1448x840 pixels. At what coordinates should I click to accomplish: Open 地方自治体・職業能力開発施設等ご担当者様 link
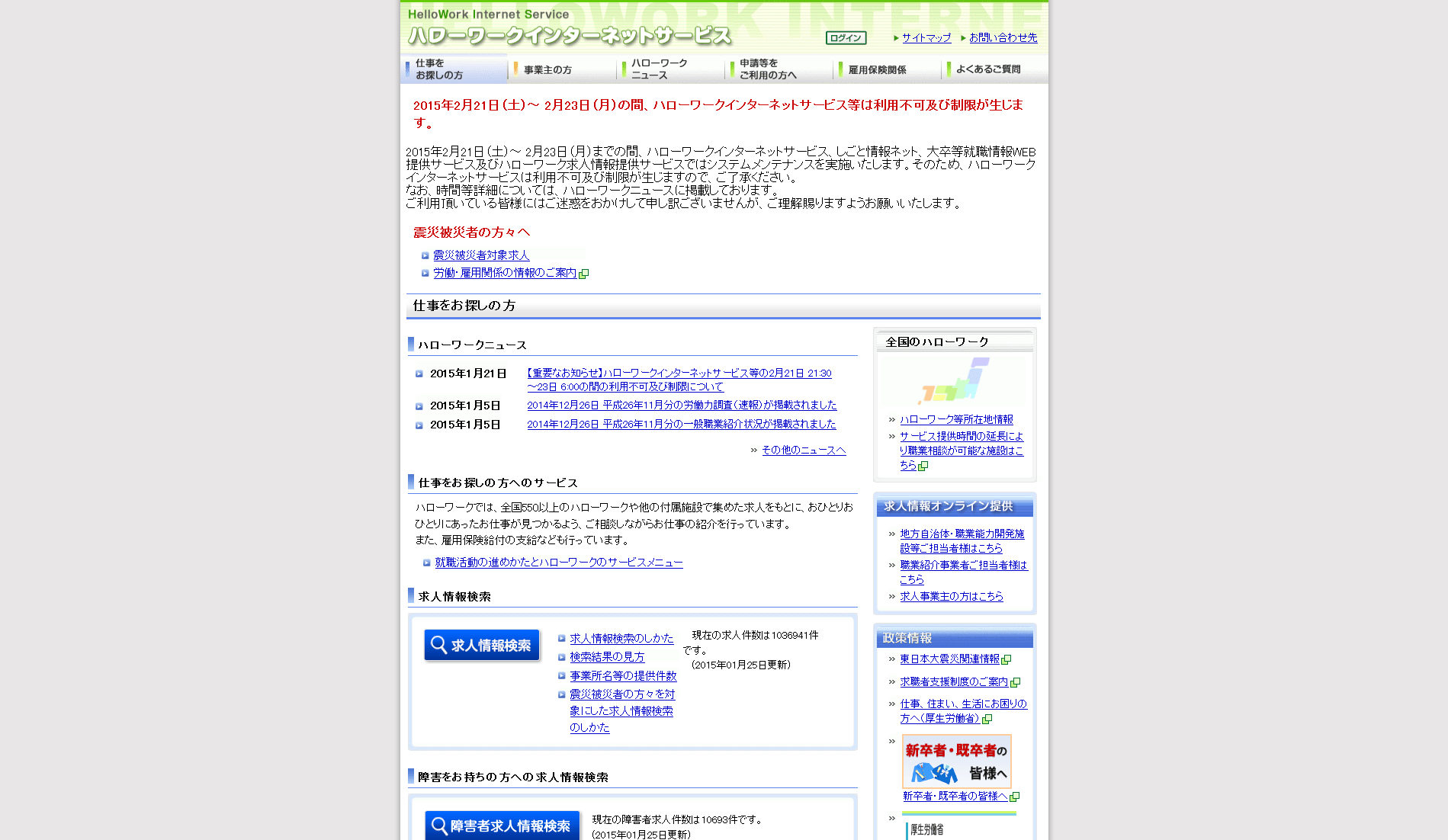click(962, 541)
